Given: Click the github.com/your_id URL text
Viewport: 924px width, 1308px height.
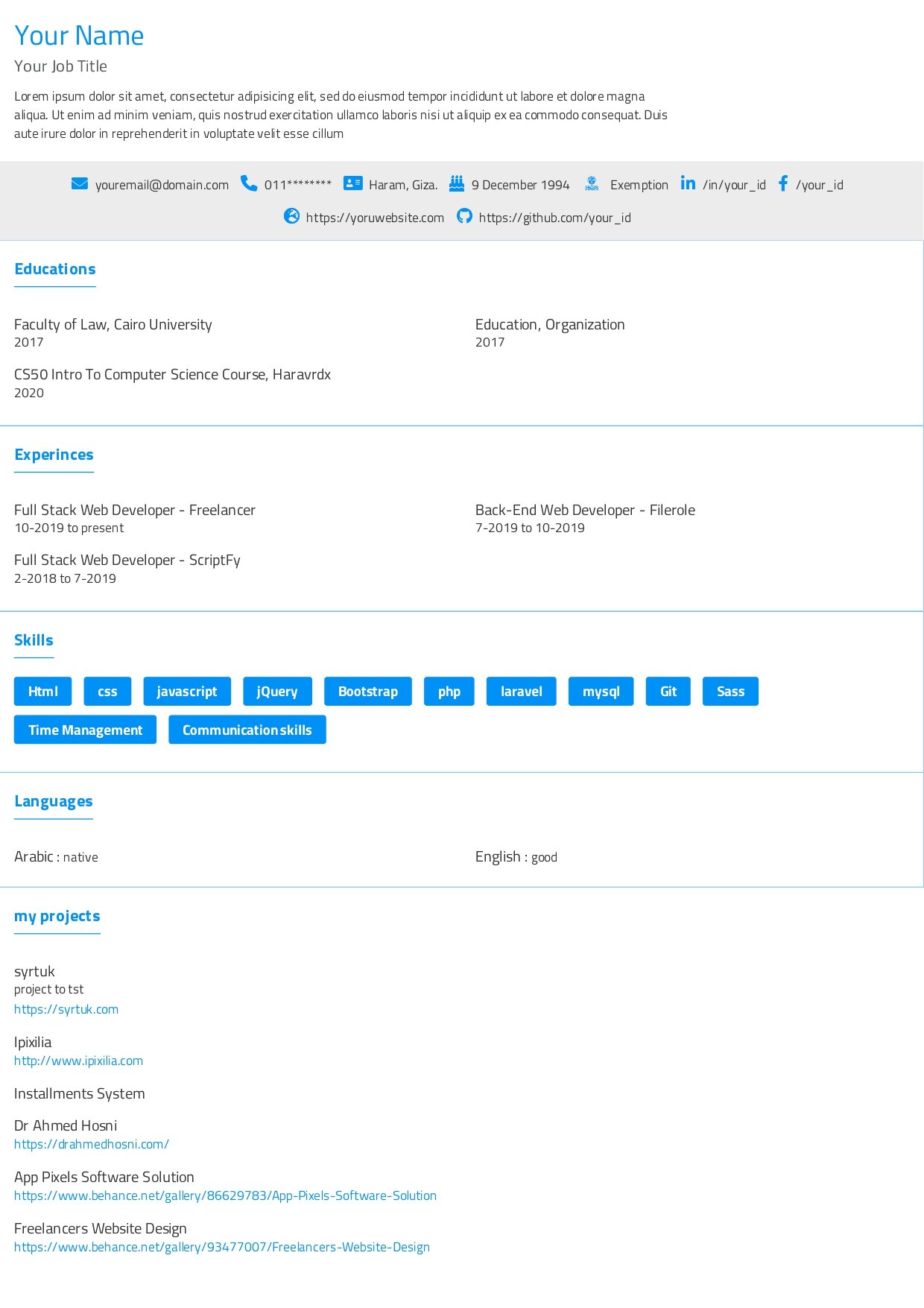Looking at the screenshot, I should point(554,218).
